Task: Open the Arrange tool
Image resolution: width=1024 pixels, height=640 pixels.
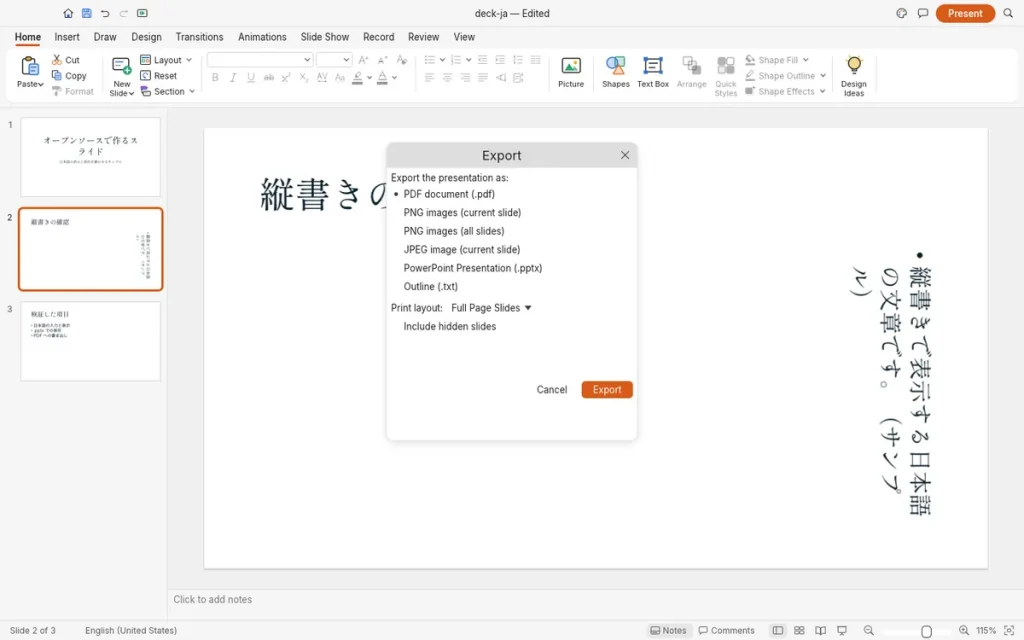Action: [x=692, y=72]
